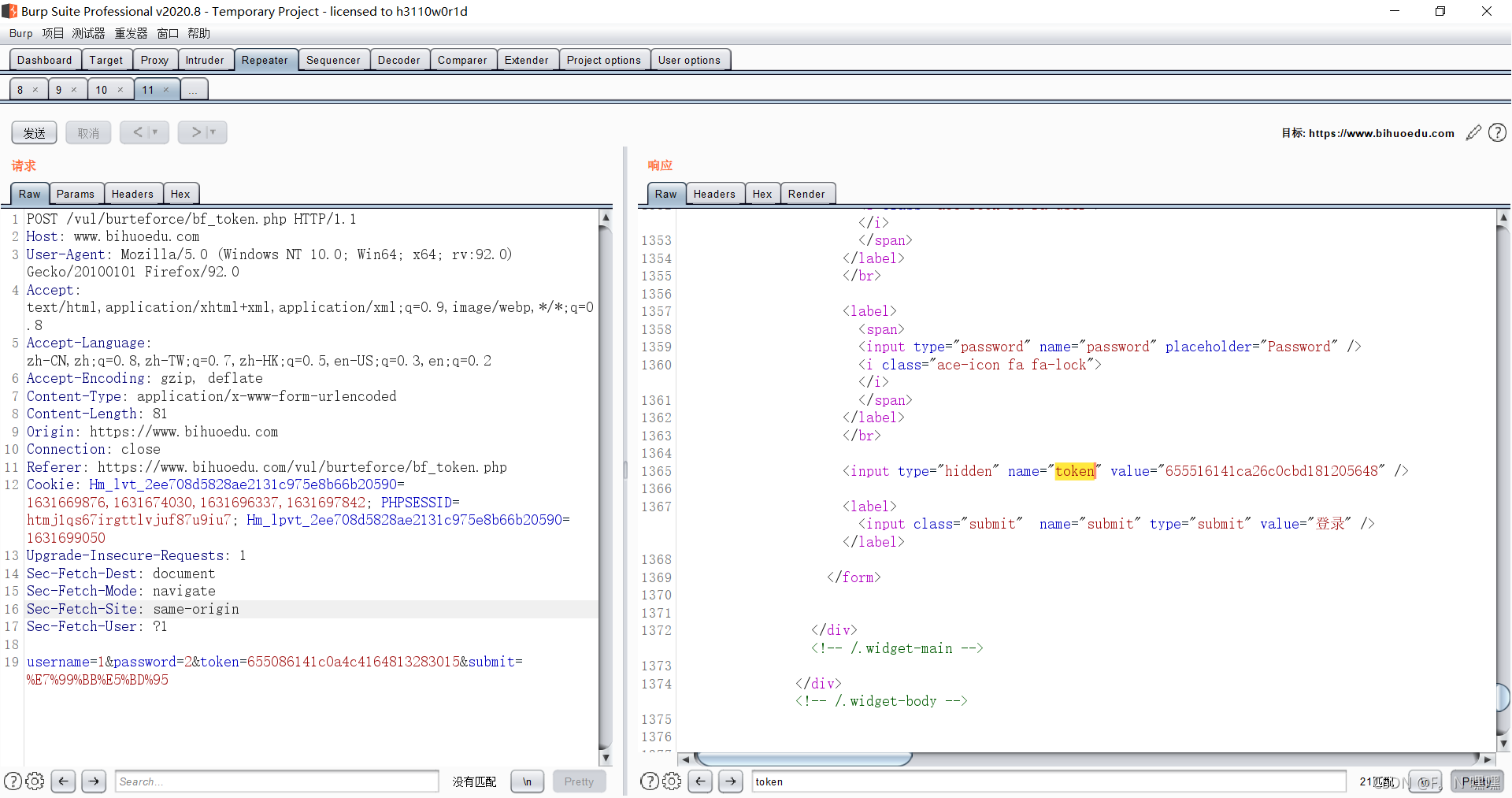Click the response horizontal scrollbar thumb
This screenshot has height=798, width=1512.
point(803,759)
